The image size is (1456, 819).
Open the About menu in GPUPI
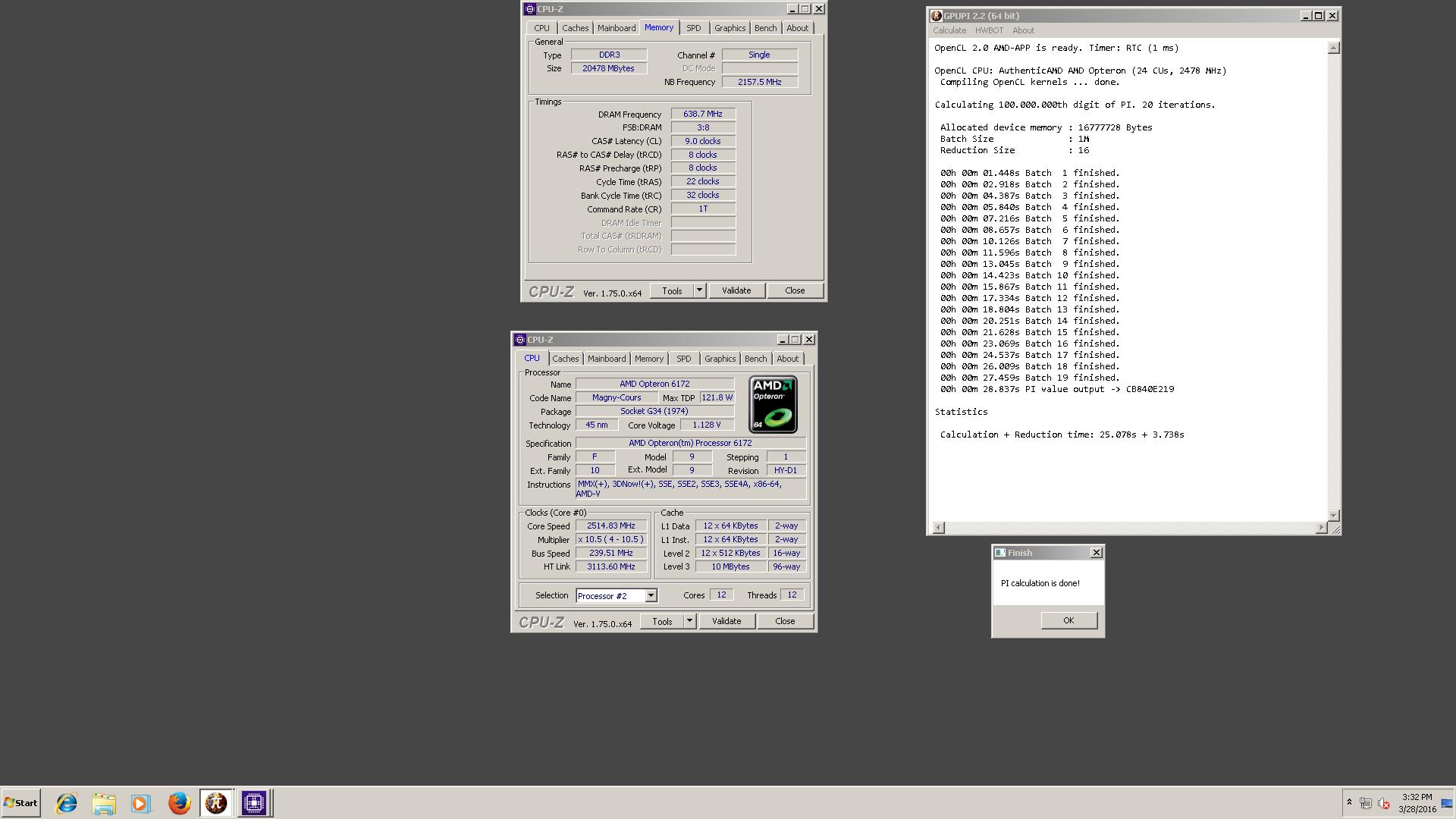(1023, 30)
